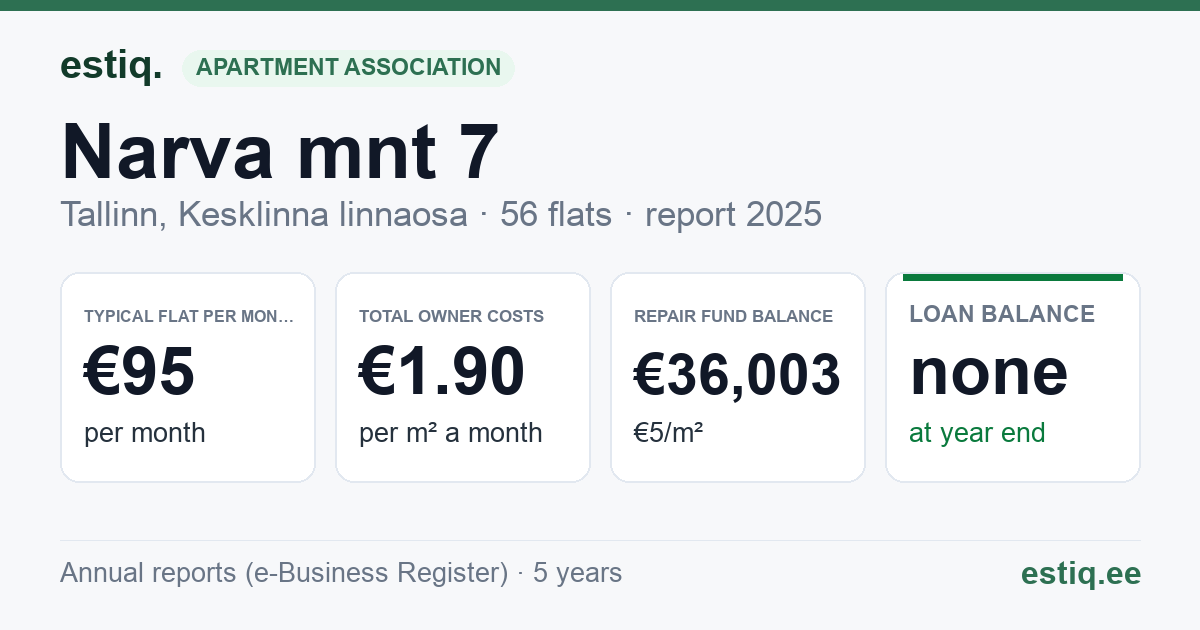This screenshot has width=1200, height=630.
Task: Click the TOTAL OWNER COSTS label
Action: pyautogui.click(x=451, y=316)
